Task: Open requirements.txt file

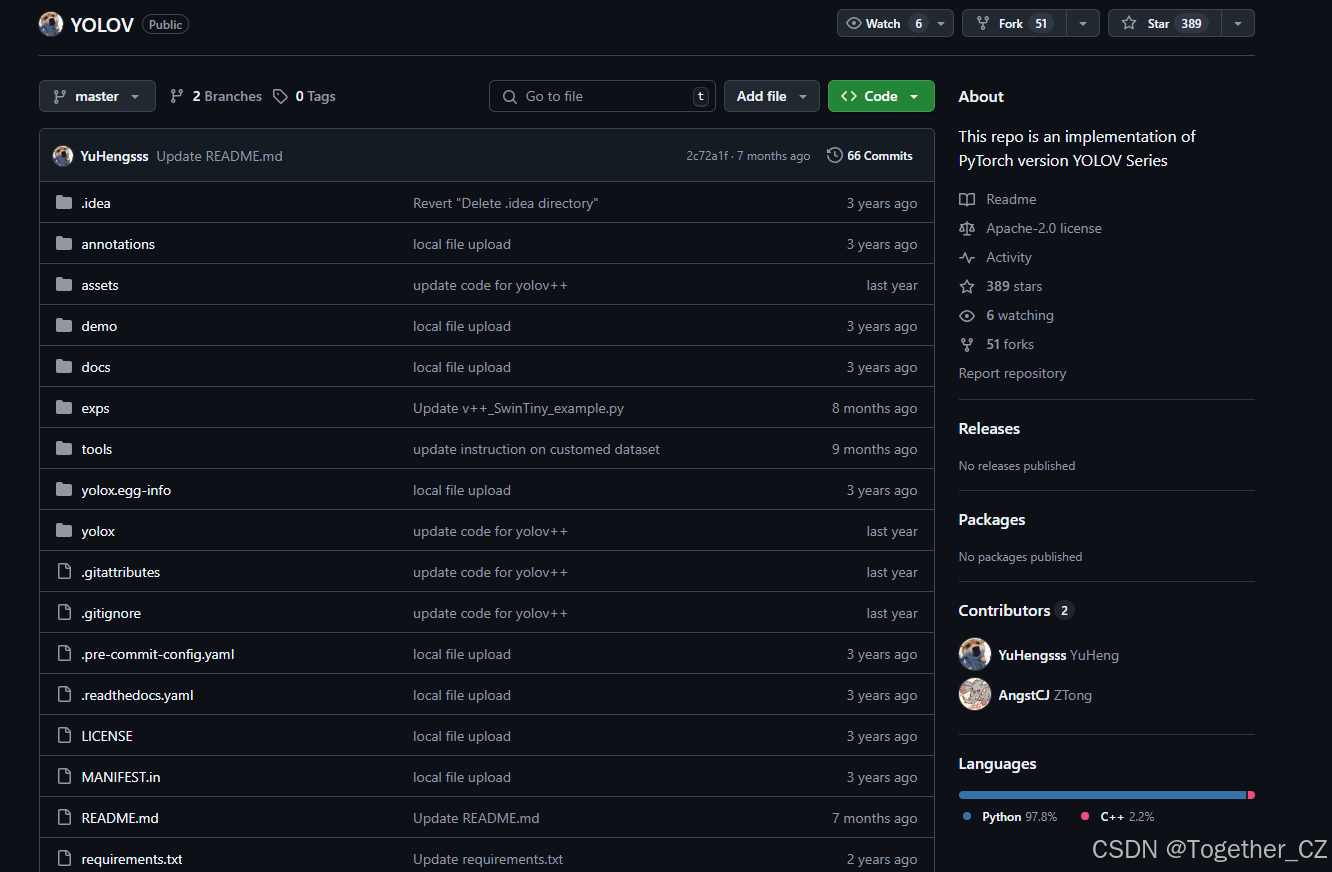Action: 132,859
